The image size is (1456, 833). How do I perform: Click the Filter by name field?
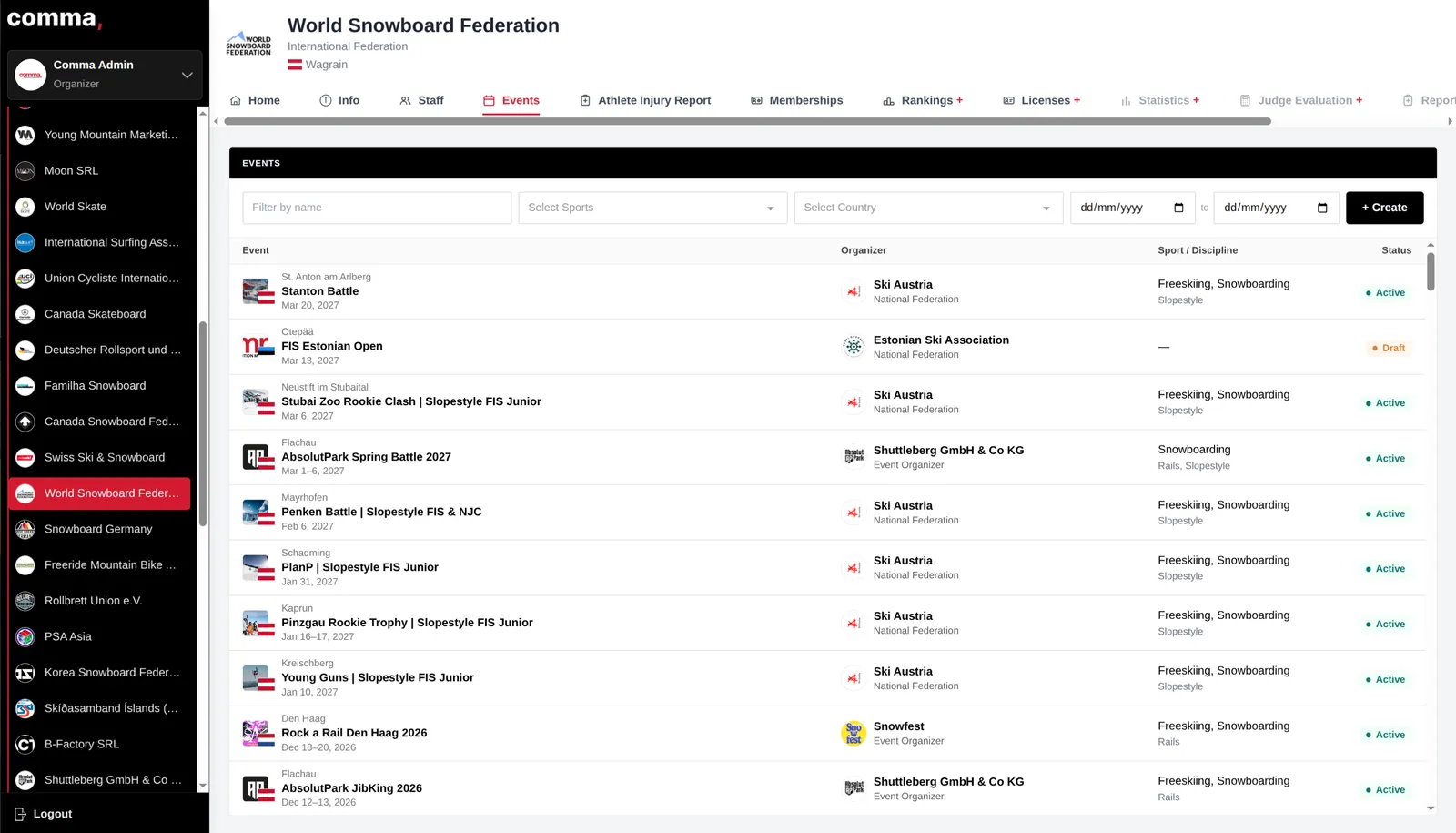377,208
